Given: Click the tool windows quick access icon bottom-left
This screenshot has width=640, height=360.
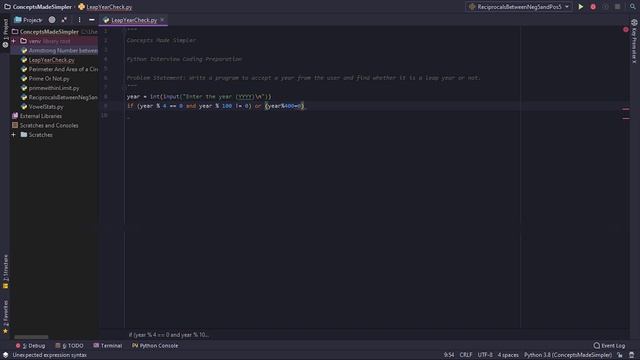Looking at the screenshot, I should (x=5, y=355).
